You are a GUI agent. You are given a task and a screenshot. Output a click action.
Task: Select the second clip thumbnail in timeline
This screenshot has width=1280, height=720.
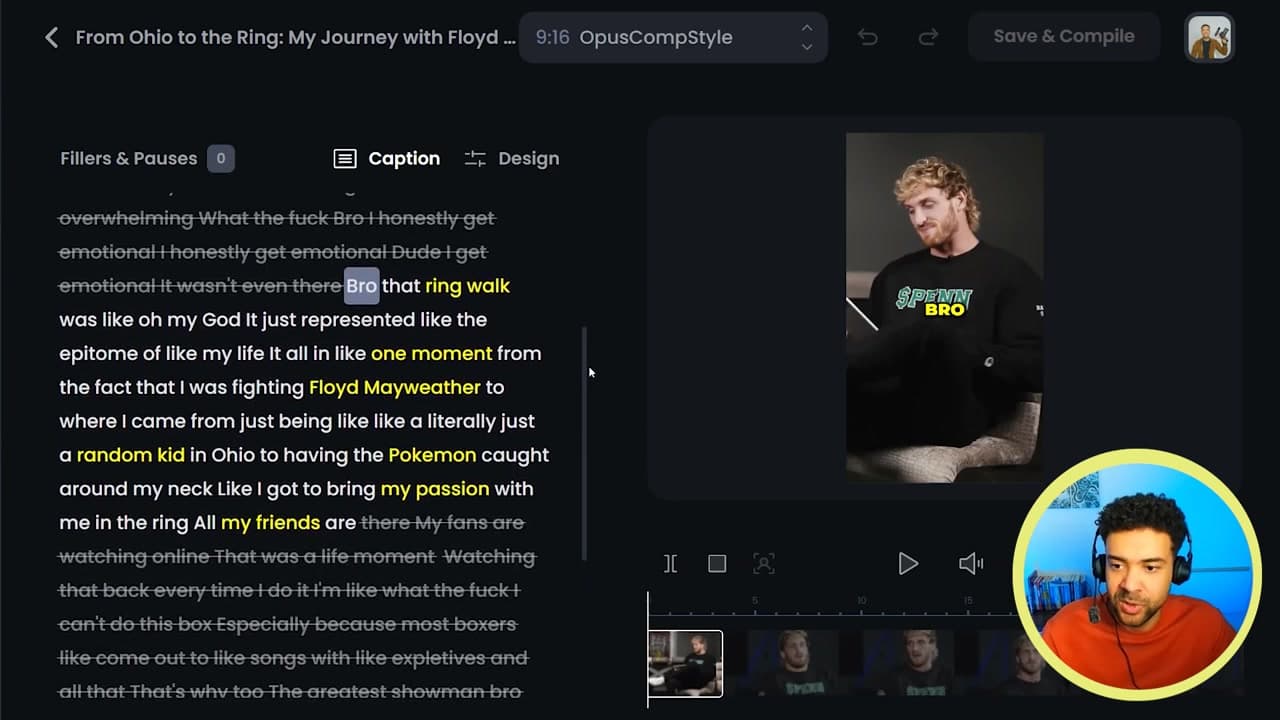[x=792, y=662]
